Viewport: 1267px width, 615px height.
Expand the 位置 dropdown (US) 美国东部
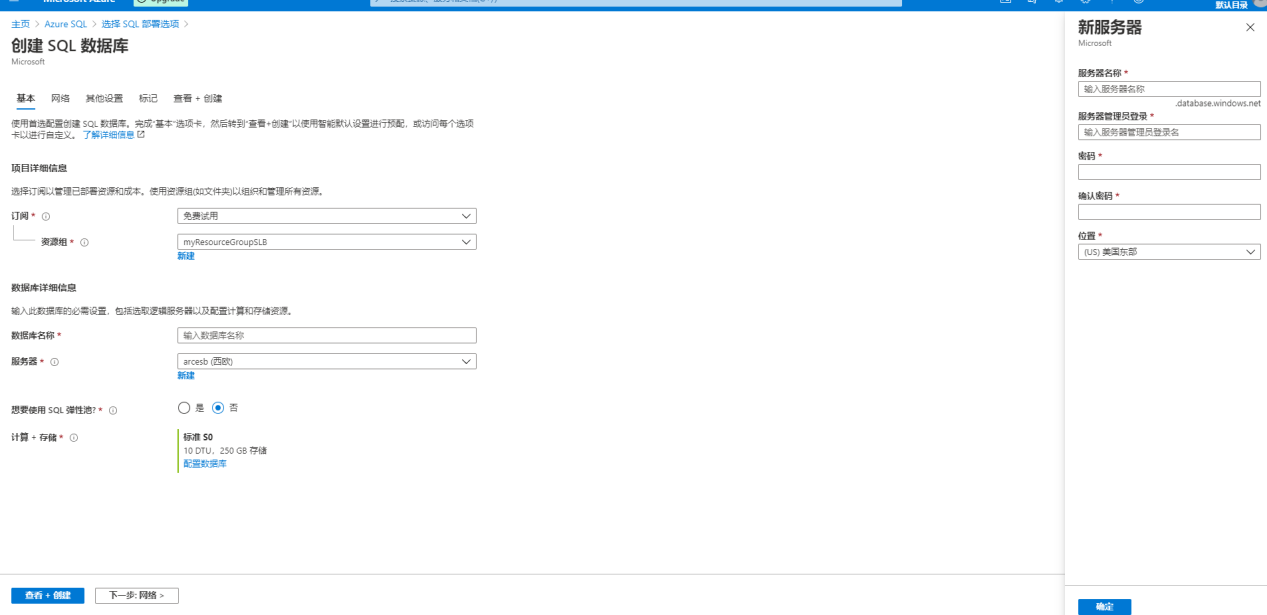click(x=1169, y=252)
